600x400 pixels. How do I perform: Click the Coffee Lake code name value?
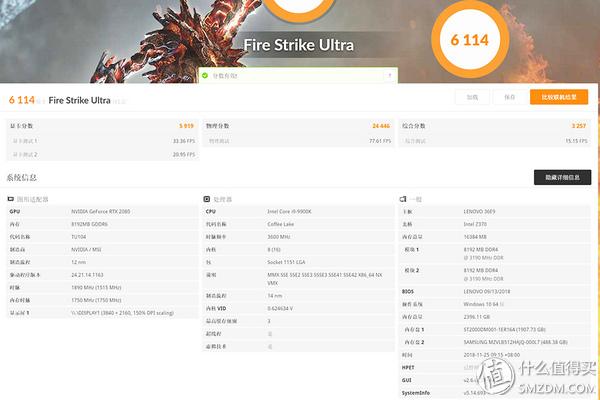(280, 224)
